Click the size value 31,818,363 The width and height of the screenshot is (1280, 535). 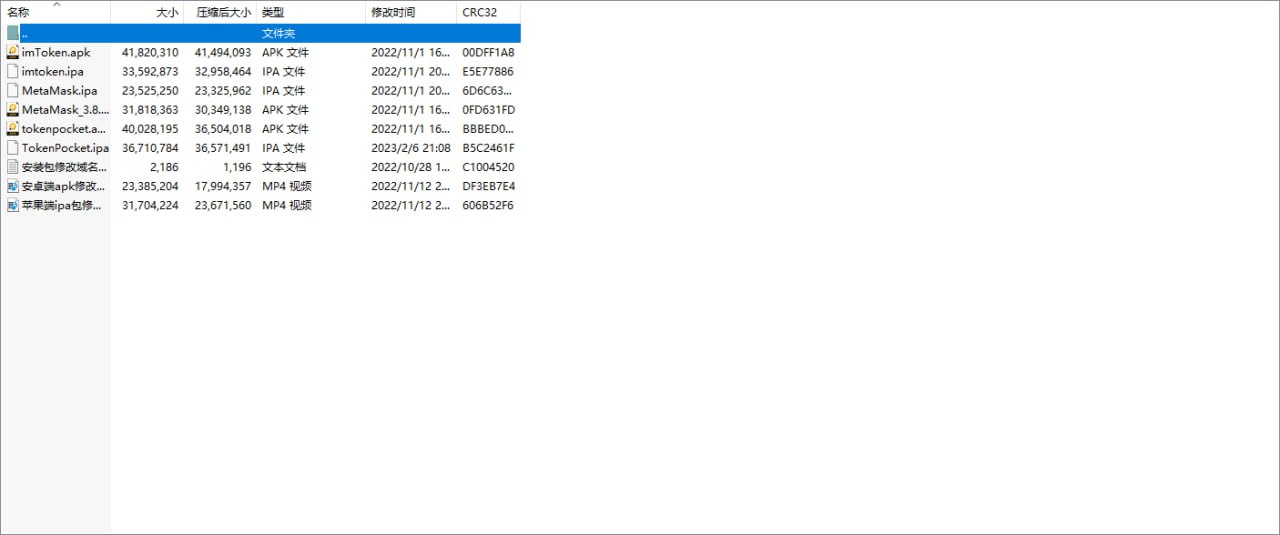point(150,109)
